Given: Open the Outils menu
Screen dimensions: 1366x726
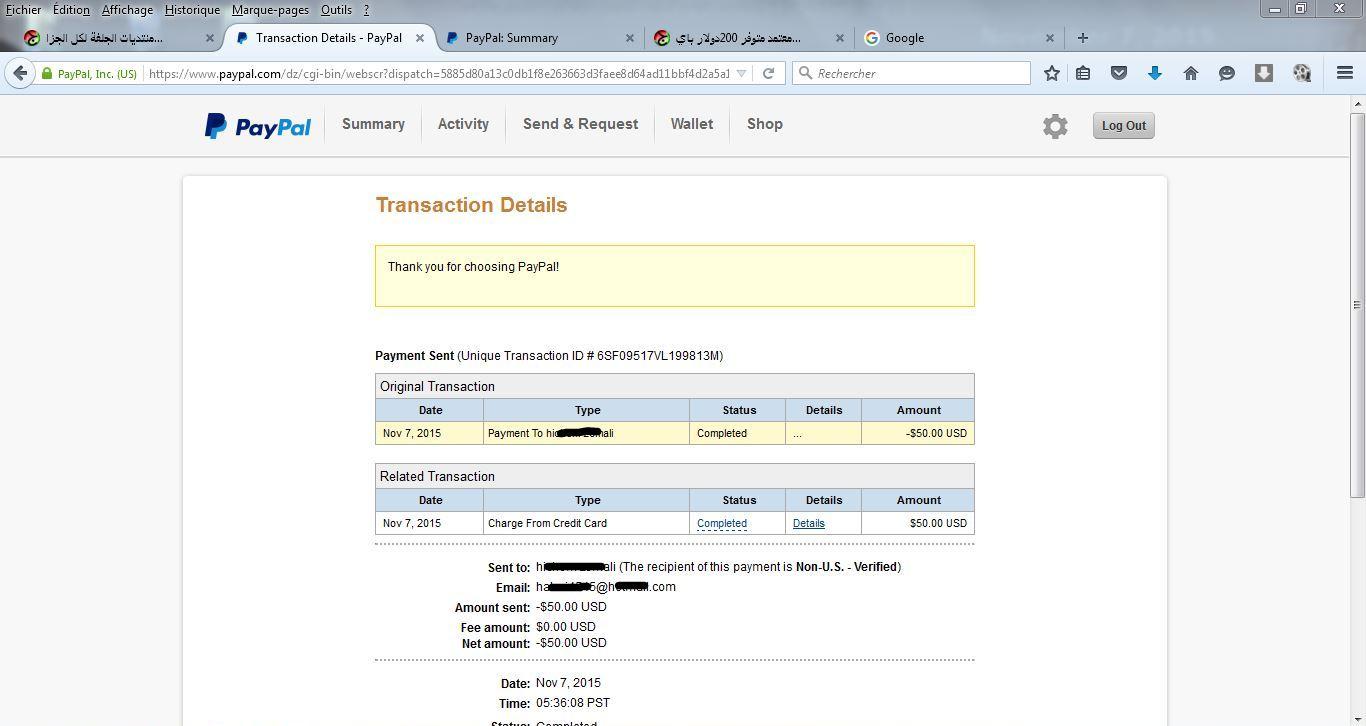Looking at the screenshot, I should click(x=336, y=10).
